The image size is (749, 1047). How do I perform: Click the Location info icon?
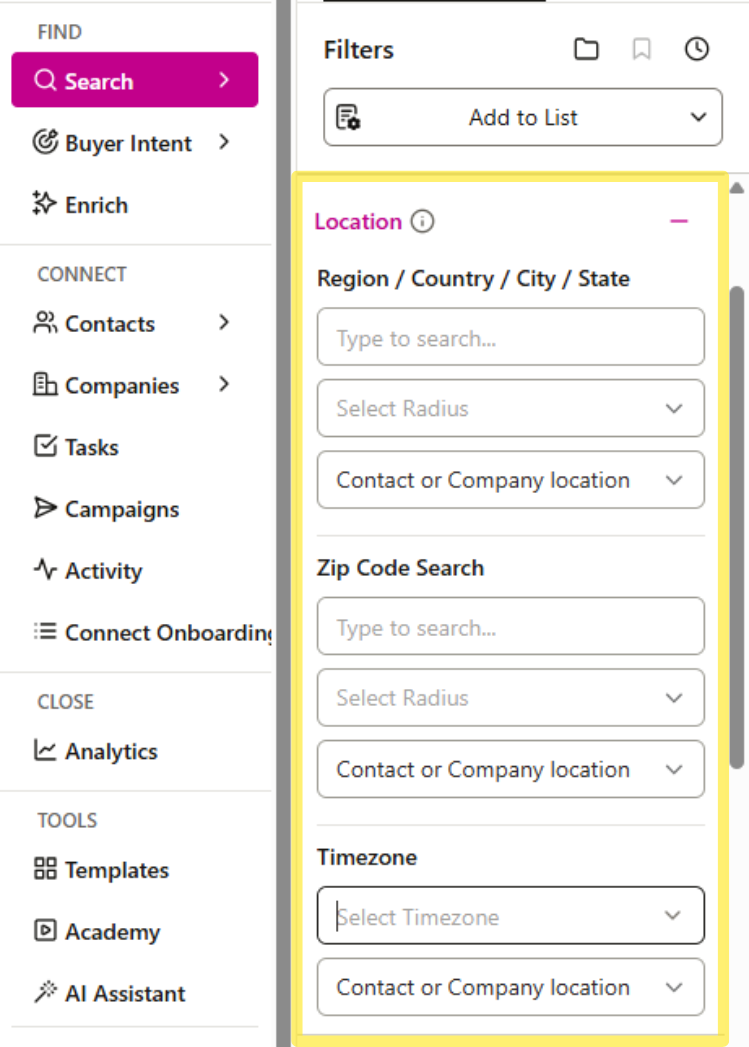click(x=422, y=221)
